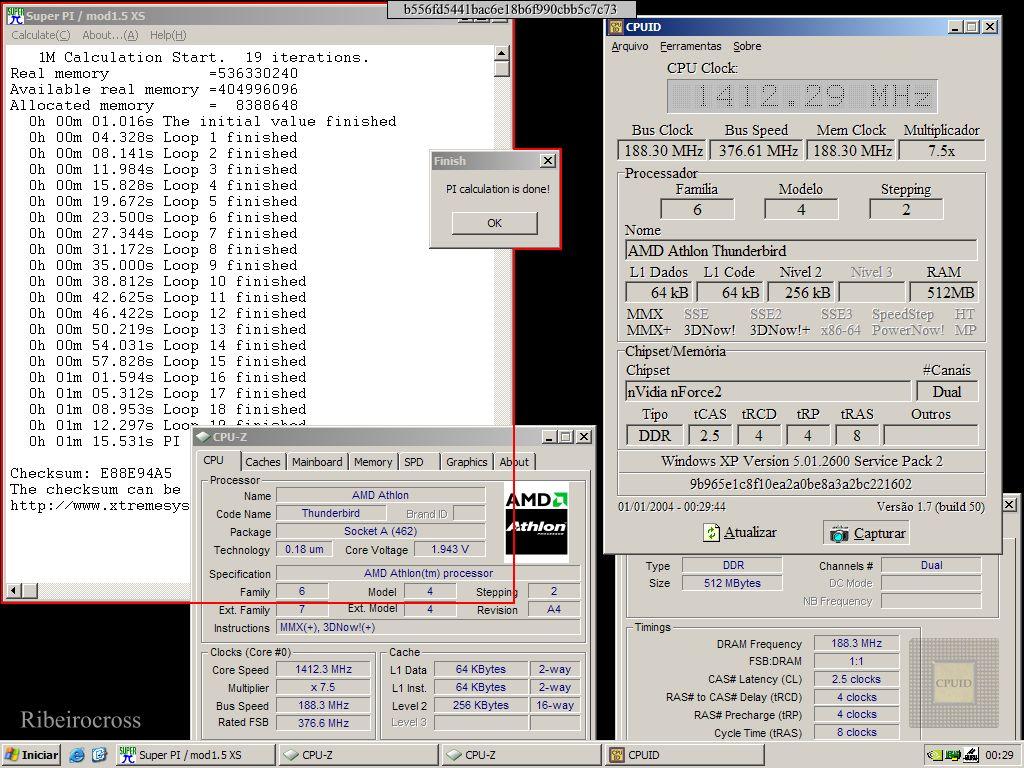Click the Package Socket A (462) field
The image size is (1024, 768).
coord(380,532)
